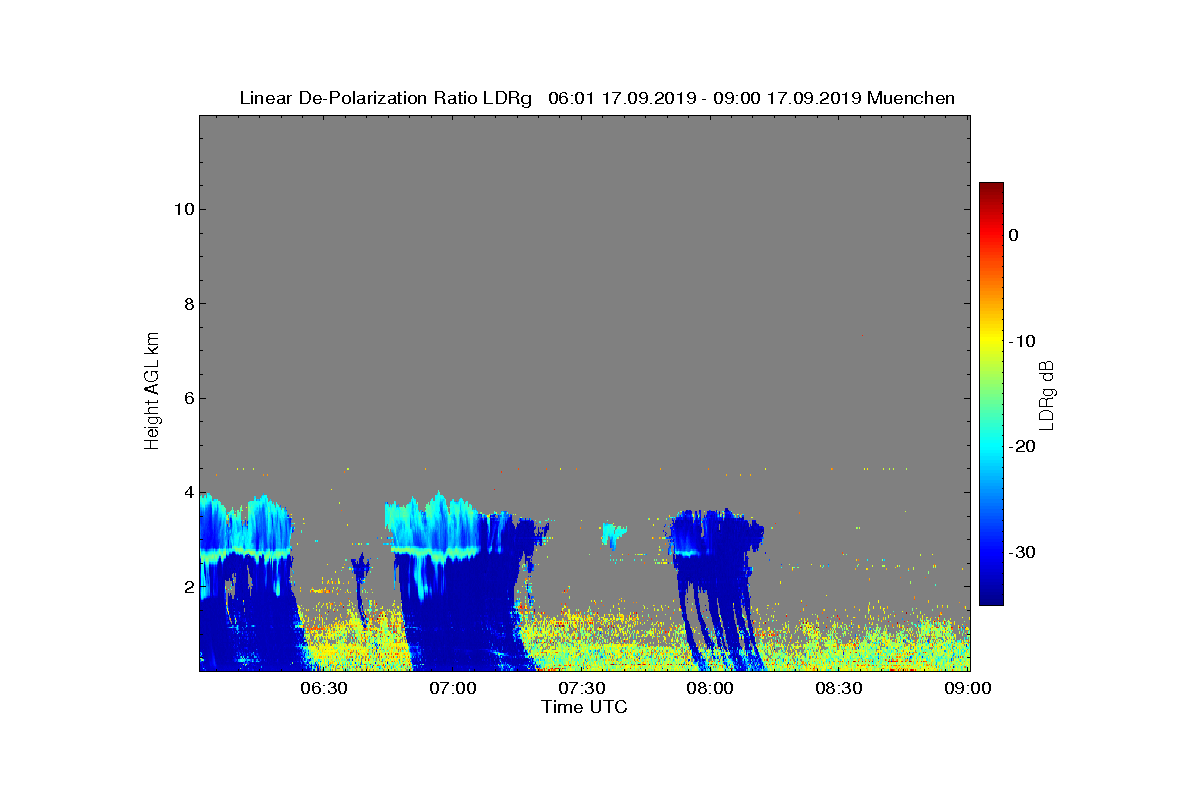This screenshot has height=800, width=1200.
Task: Click the 6 km height tick label
Action: pyautogui.click(x=187, y=398)
